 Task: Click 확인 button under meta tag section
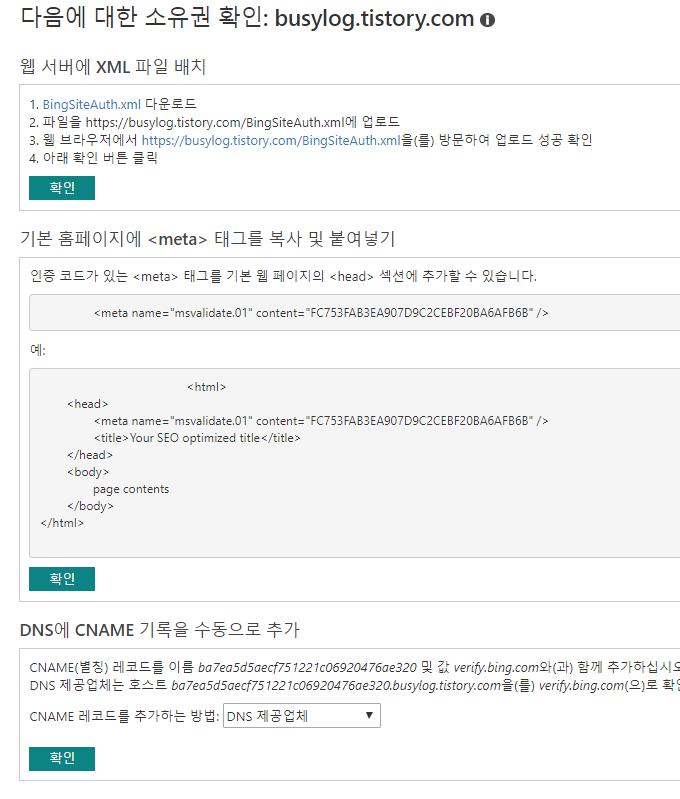click(62, 579)
